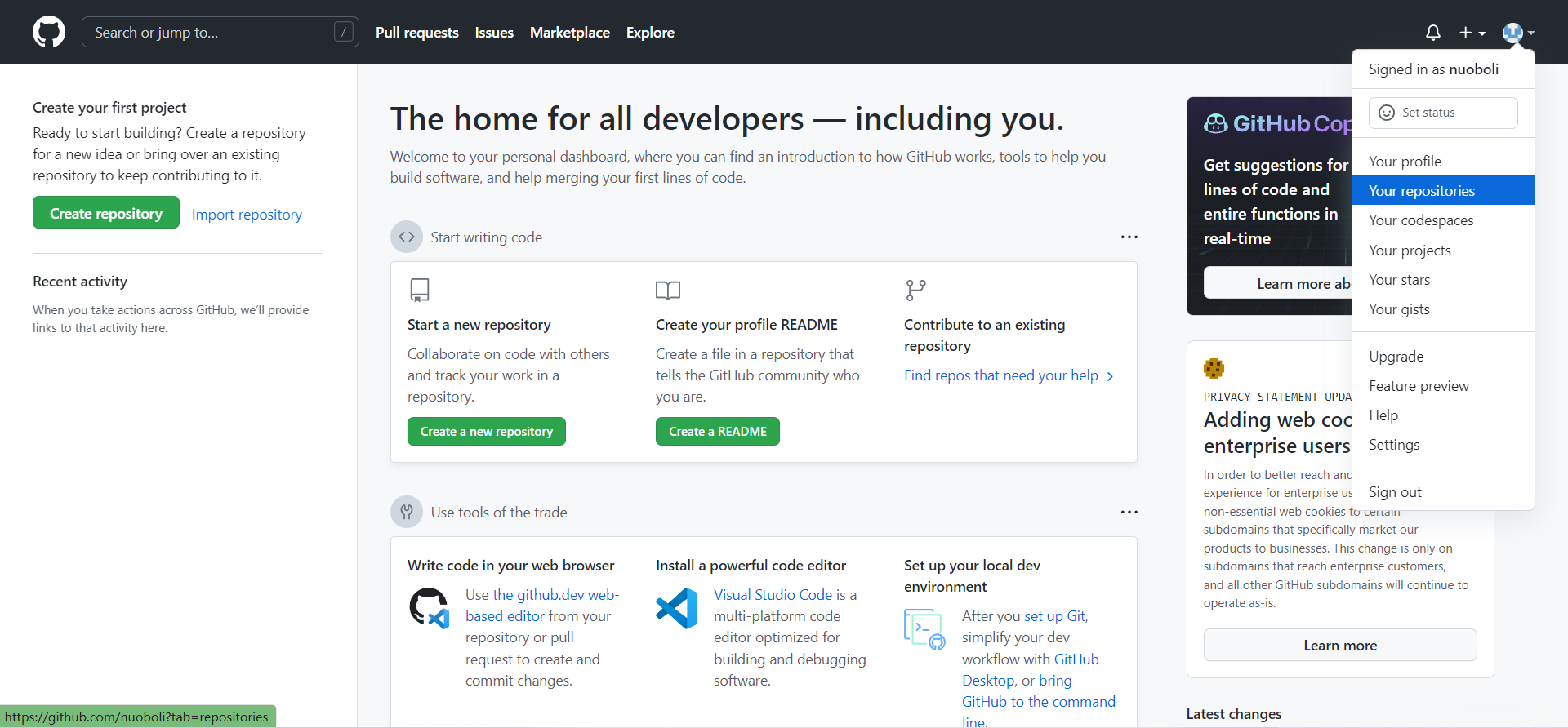
Task: Click the local dev environment terminal icon
Action: tap(924, 629)
